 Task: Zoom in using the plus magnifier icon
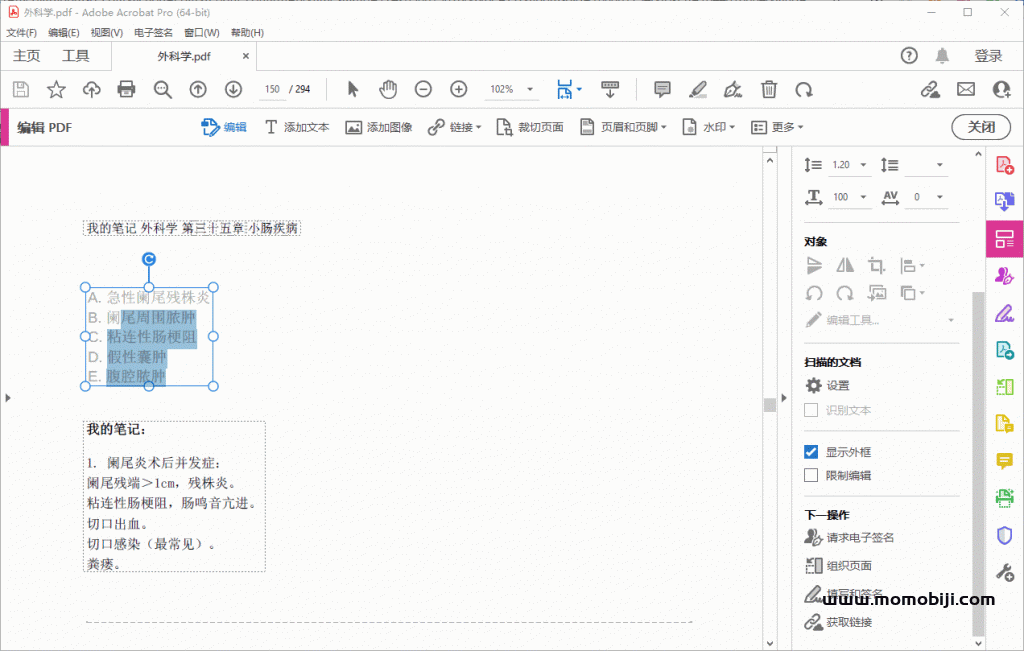(x=458, y=89)
